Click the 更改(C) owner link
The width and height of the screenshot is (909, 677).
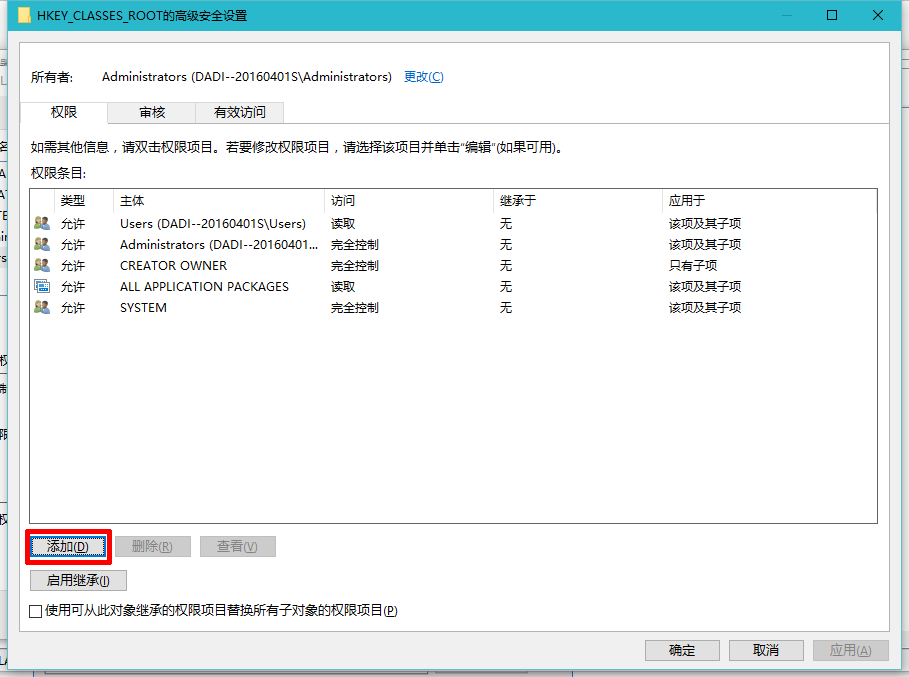pyautogui.click(x=423, y=77)
